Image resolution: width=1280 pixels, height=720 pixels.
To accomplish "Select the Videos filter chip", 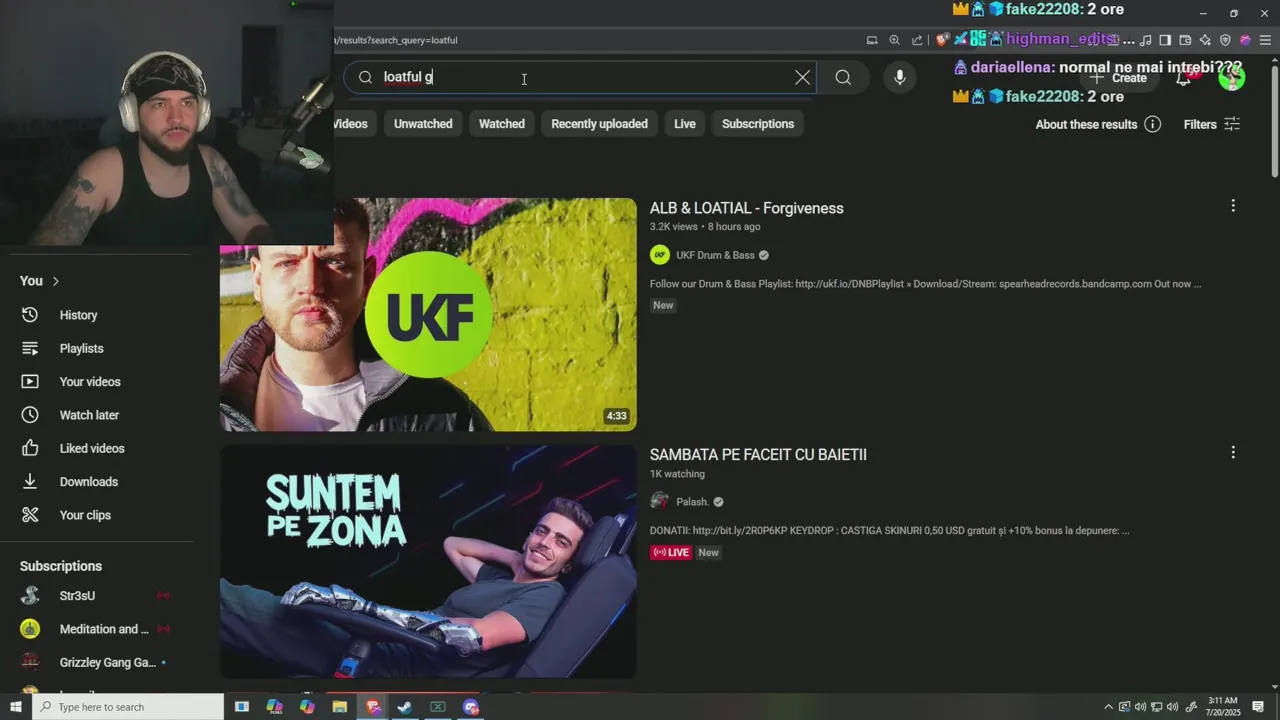I will tap(352, 124).
